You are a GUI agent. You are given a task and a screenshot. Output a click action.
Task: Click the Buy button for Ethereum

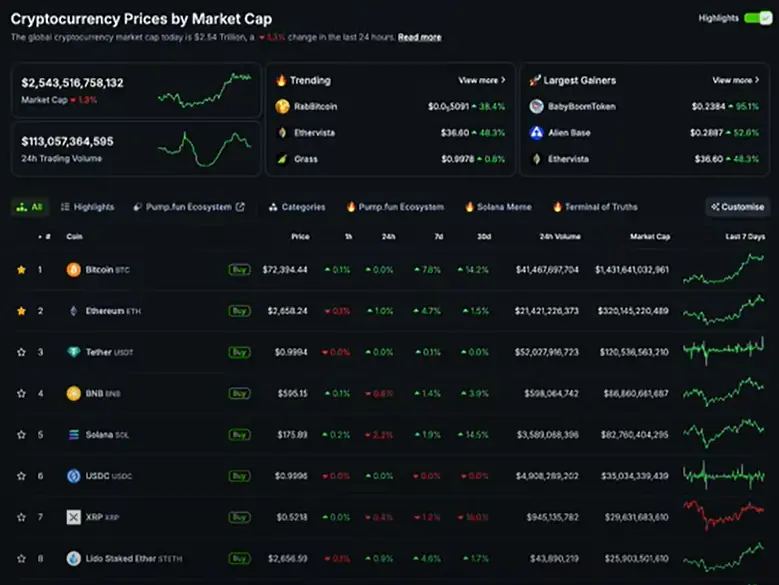tap(239, 311)
